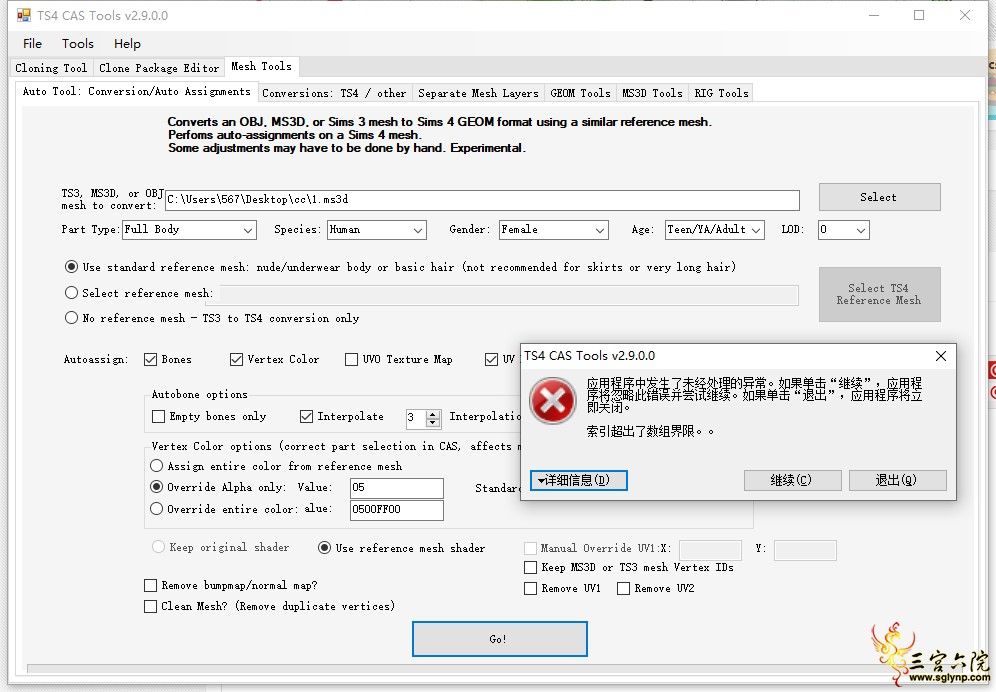Click the mesh file path input field

(x=482, y=200)
